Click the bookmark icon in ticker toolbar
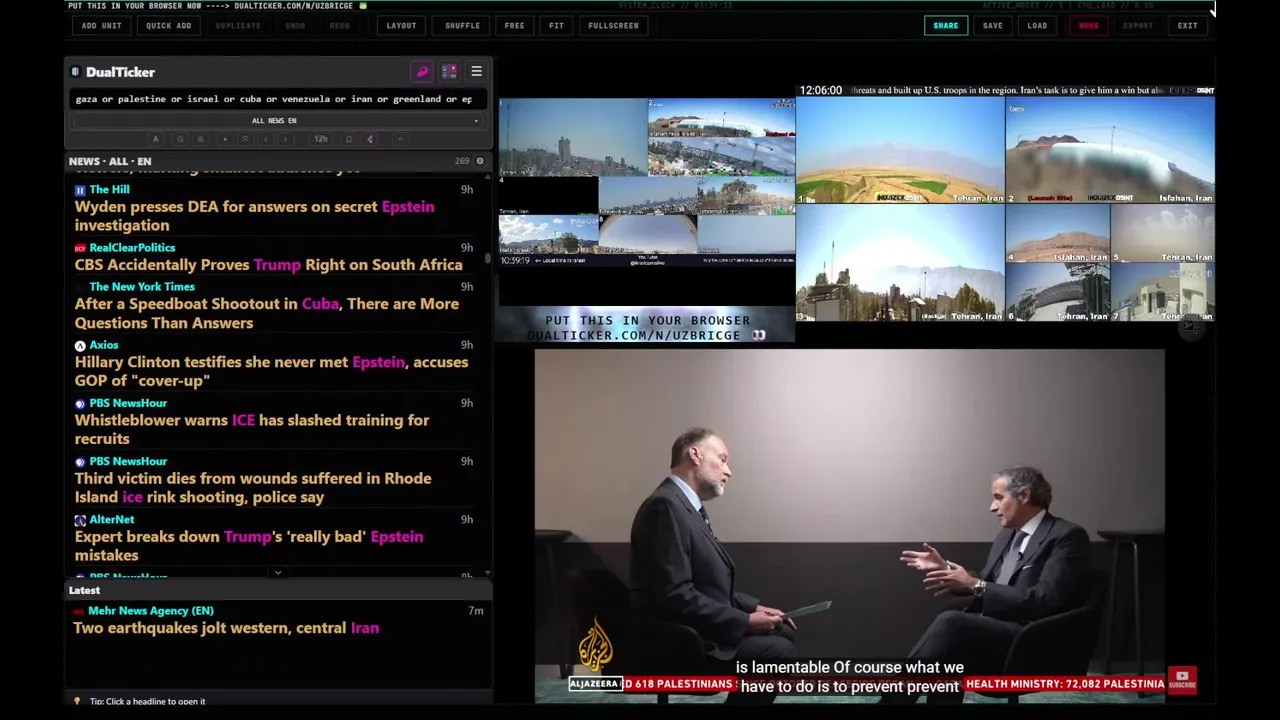1280x720 pixels. pos(349,139)
